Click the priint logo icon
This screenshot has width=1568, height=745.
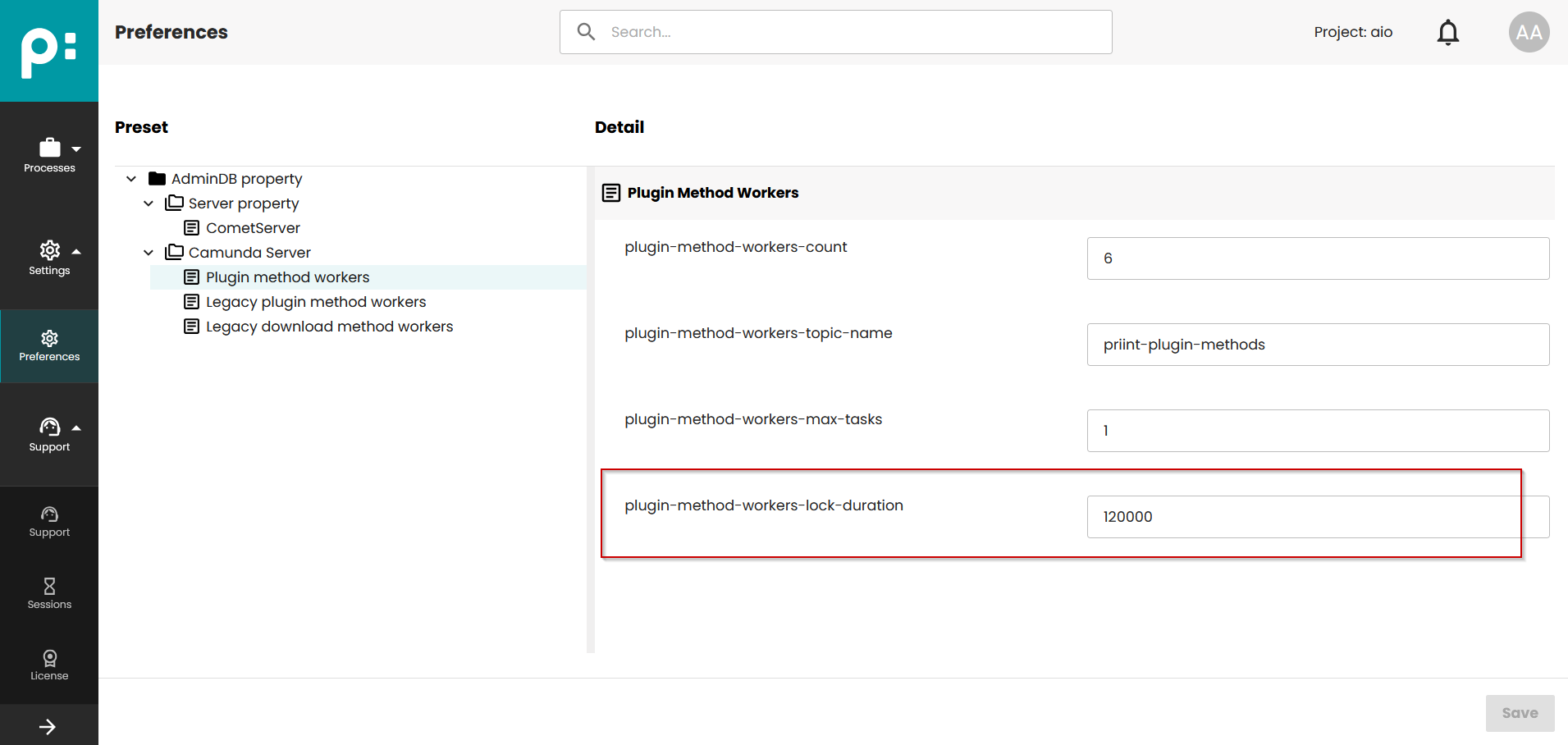(48, 51)
